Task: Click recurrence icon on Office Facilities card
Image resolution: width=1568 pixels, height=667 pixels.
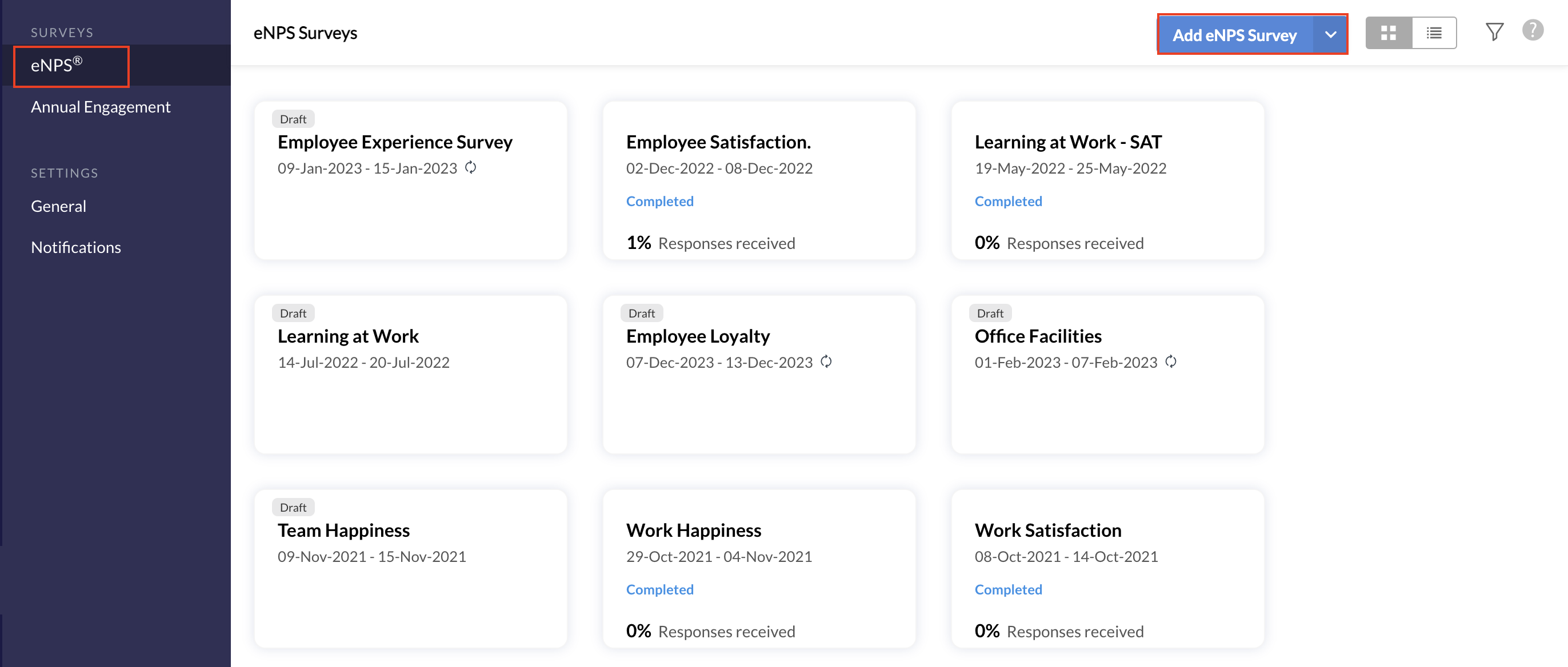Action: [x=1170, y=361]
